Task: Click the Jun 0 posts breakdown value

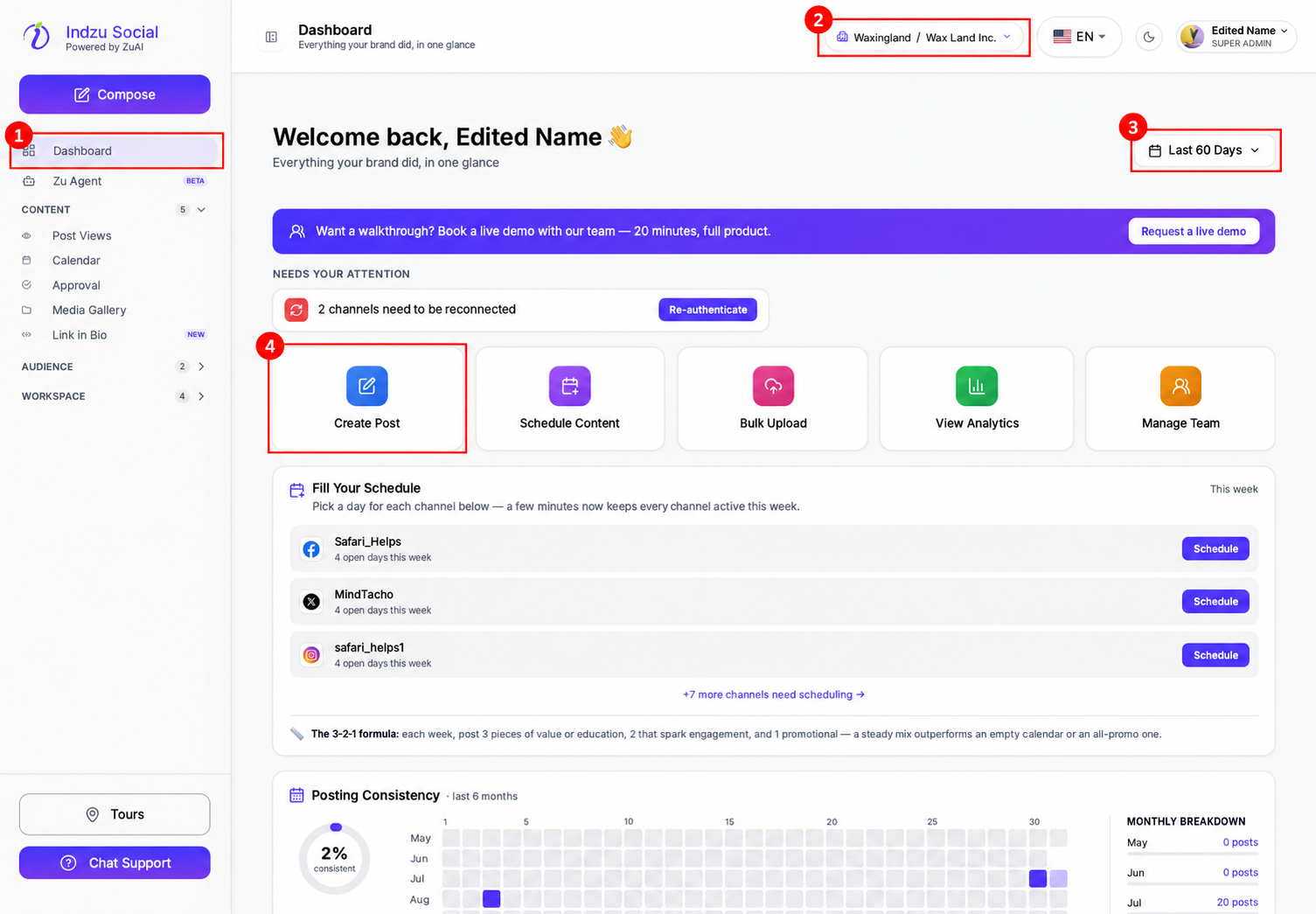Action: point(1240,873)
